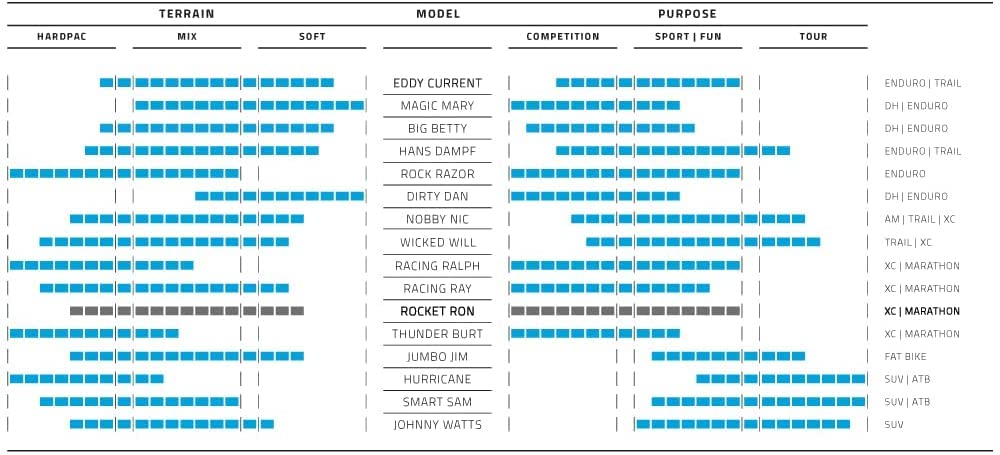Click the EDDY CURRENT model name
Viewport: 1000px width, 455px height.
point(437,83)
